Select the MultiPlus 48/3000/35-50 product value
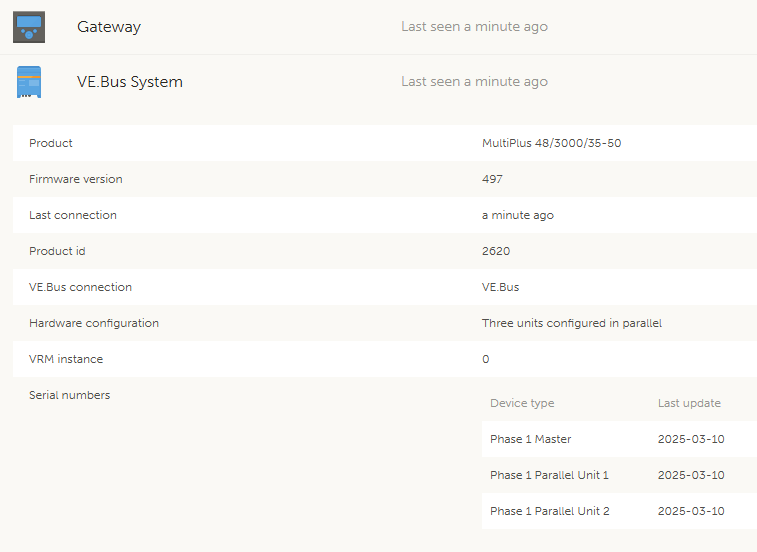Screen dimensions: 757x552 point(551,143)
